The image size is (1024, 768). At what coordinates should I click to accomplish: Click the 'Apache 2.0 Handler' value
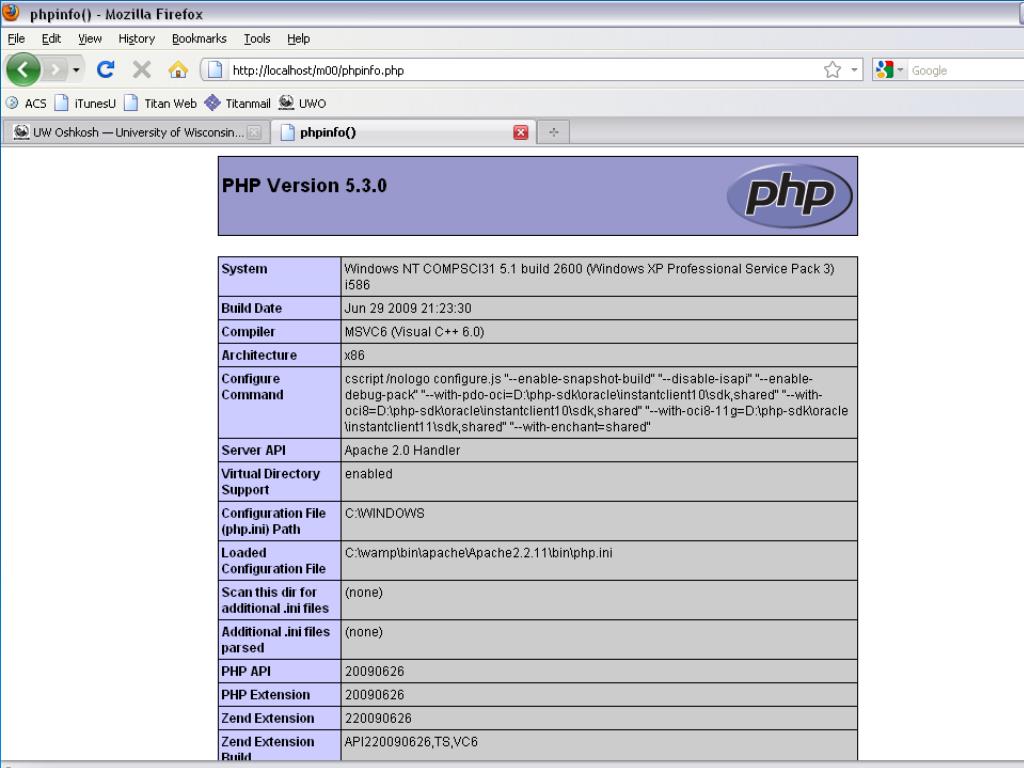[402, 451]
